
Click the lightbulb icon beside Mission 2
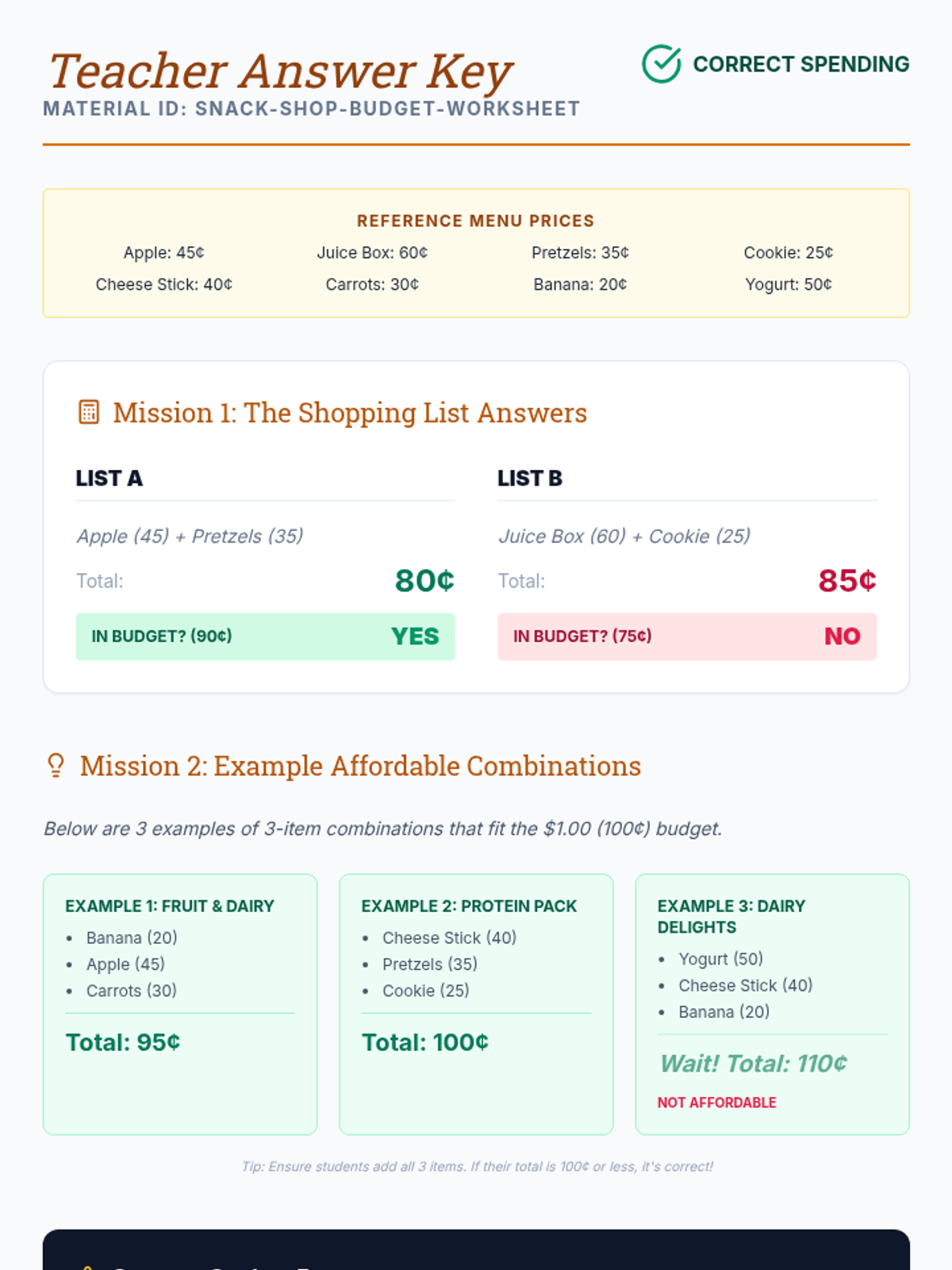pos(56,766)
